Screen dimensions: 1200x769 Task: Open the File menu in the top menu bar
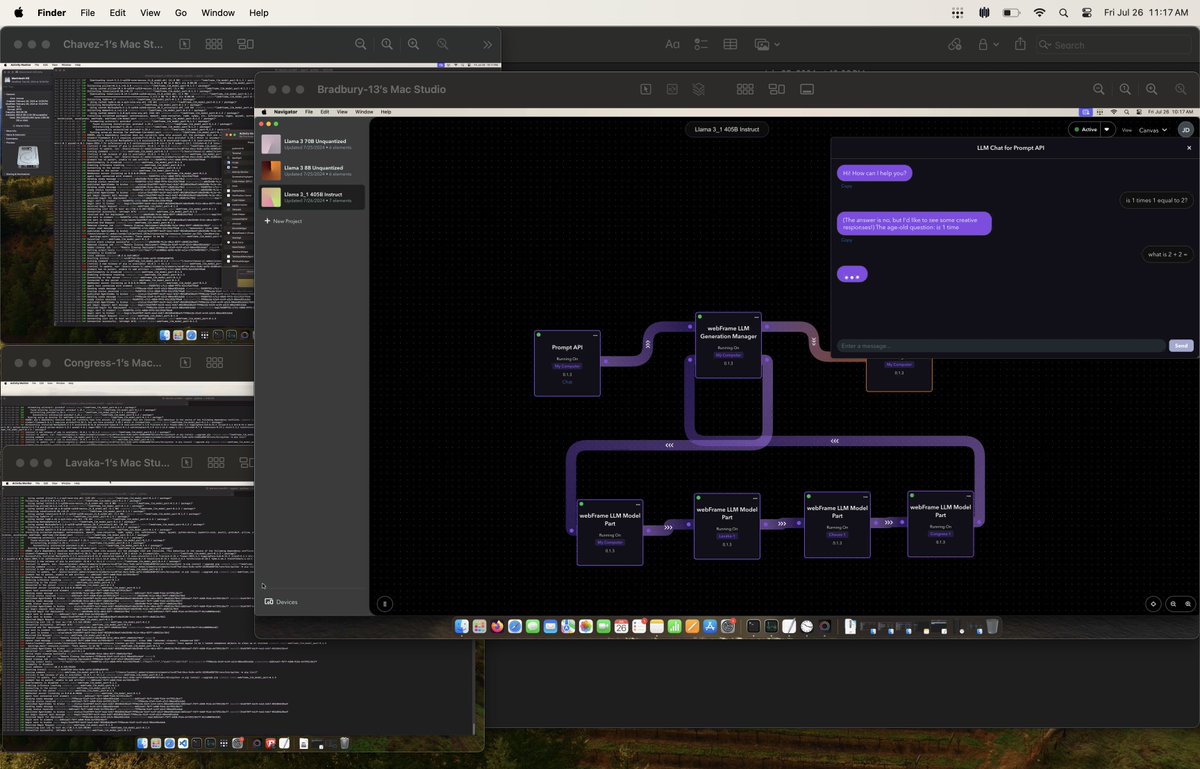pos(88,13)
